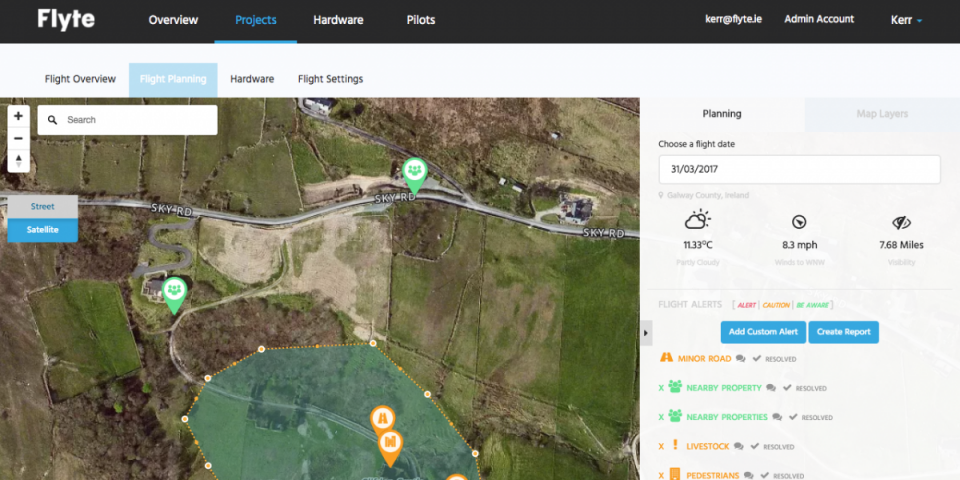Open comments for Minor Road alert
The height and width of the screenshot is (480, 960).
point(740,358)
